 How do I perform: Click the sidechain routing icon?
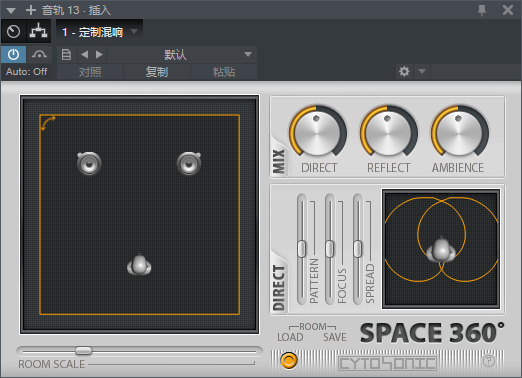coord(39,31)
